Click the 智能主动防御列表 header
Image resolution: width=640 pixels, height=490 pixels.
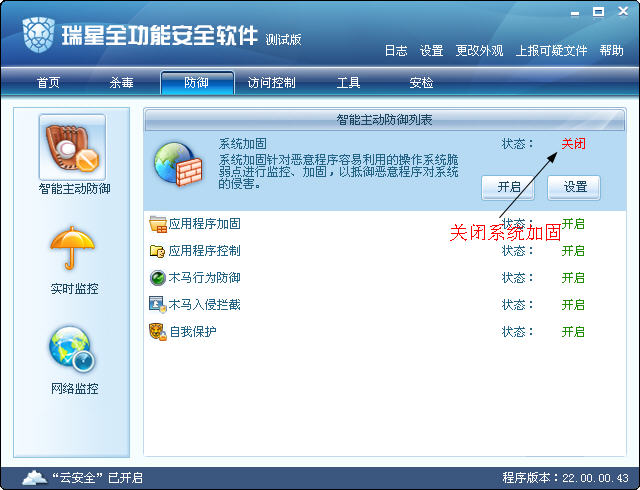pos(384,120)
